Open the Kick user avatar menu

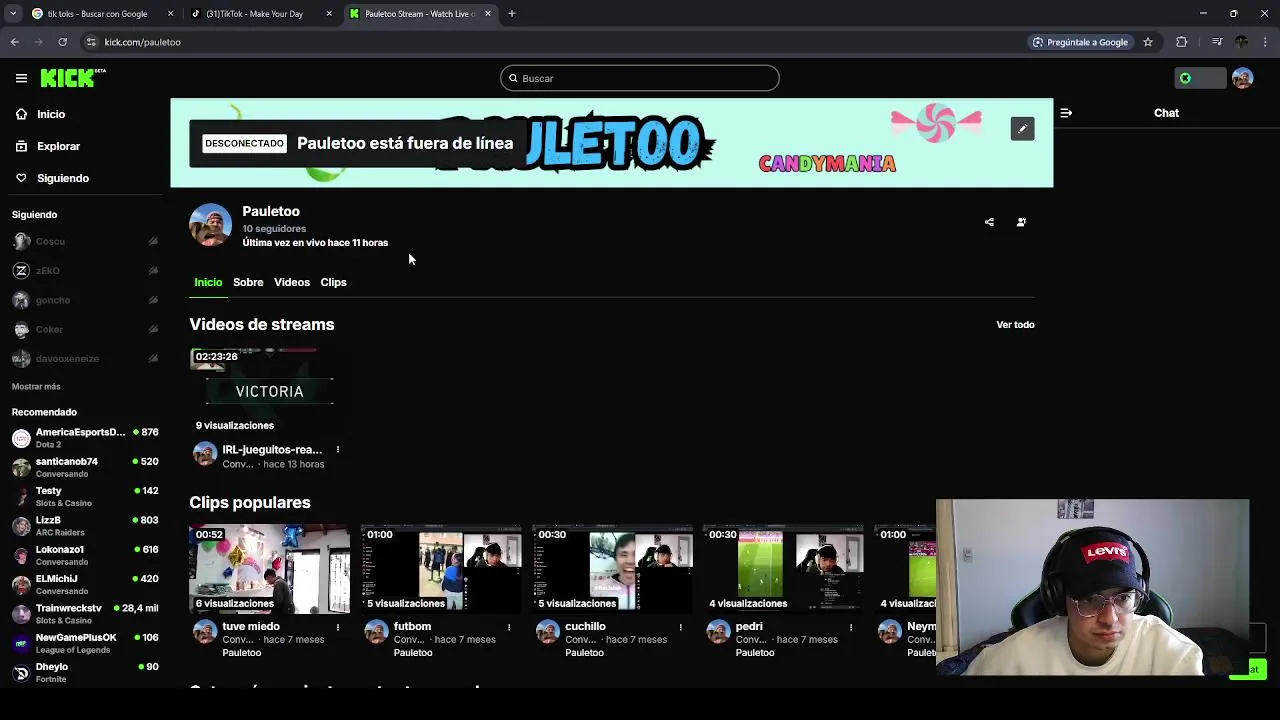coord(1242,78)
